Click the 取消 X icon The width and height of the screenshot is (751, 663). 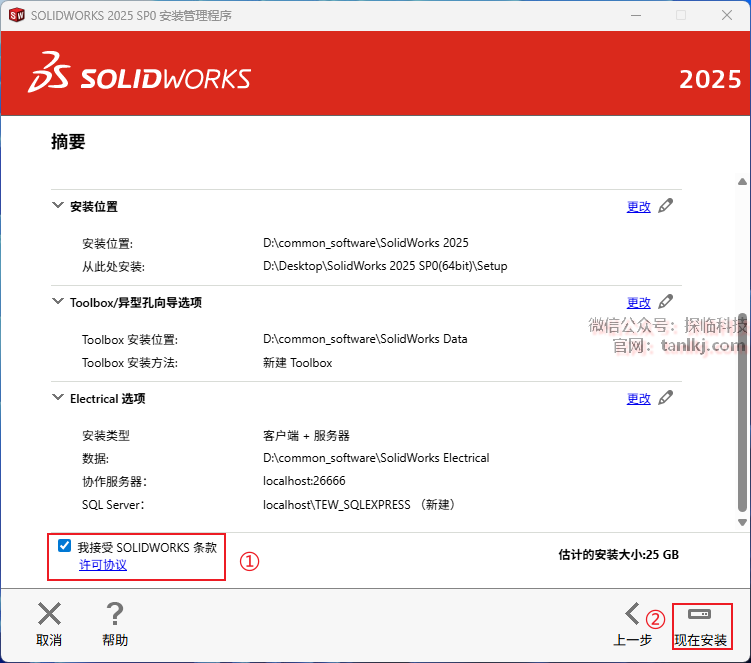coord(49,614)
